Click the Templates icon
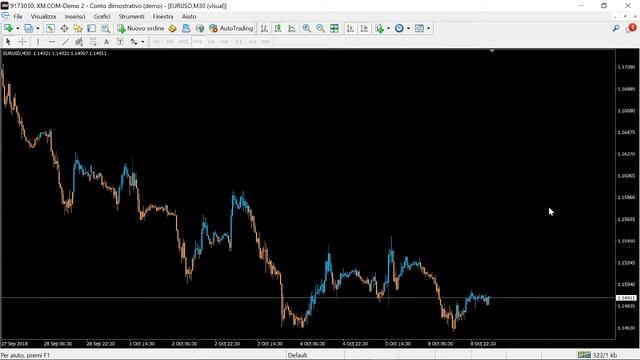640x360 pixels. pyautogui.click(x=419, y=28)
